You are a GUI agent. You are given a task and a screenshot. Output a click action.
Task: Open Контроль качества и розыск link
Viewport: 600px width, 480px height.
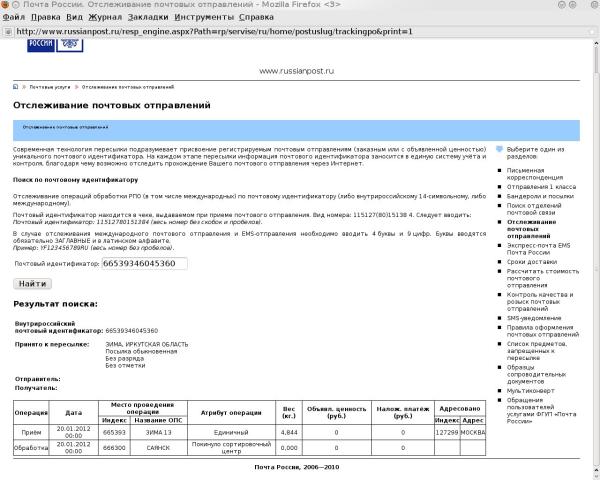pos(540,302)
